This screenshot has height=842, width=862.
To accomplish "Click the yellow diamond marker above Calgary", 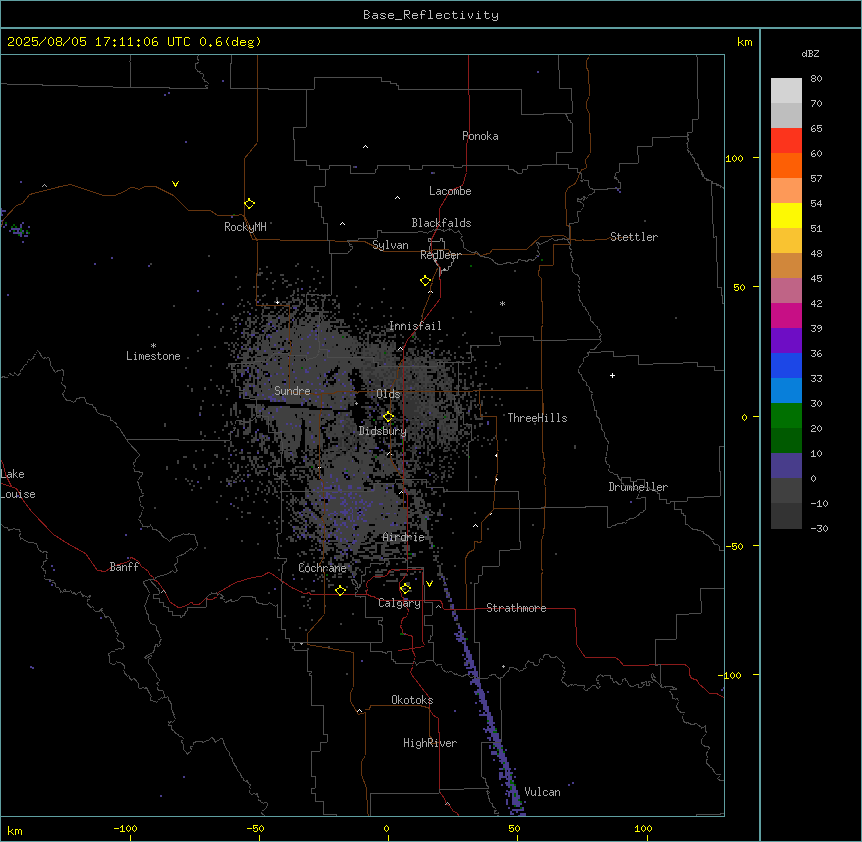I will [x=405, y=589].
